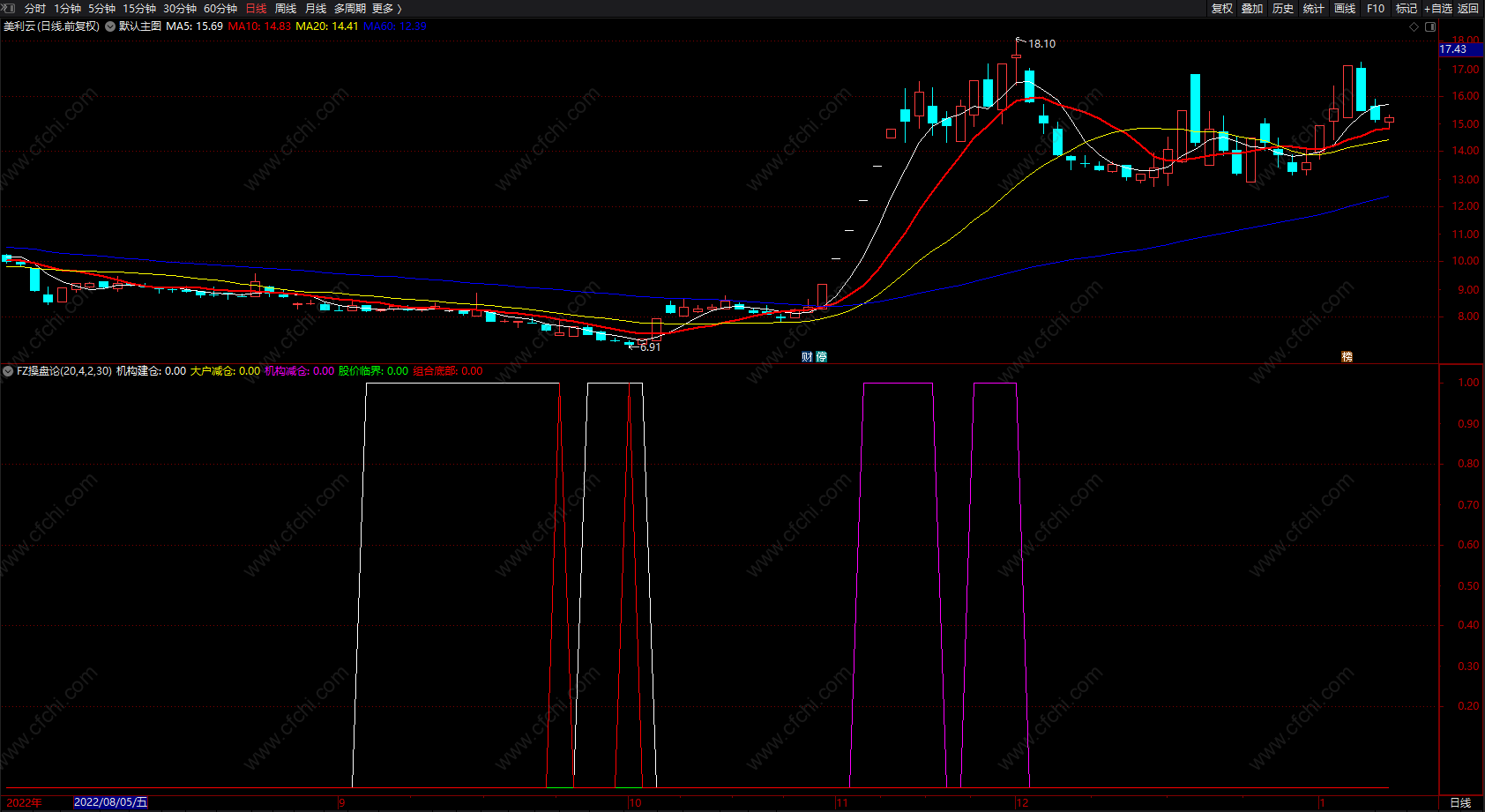Switch to 分时 intraday chart tab
The width and height of the screenshot is (1485, 812).
point(35,9)
